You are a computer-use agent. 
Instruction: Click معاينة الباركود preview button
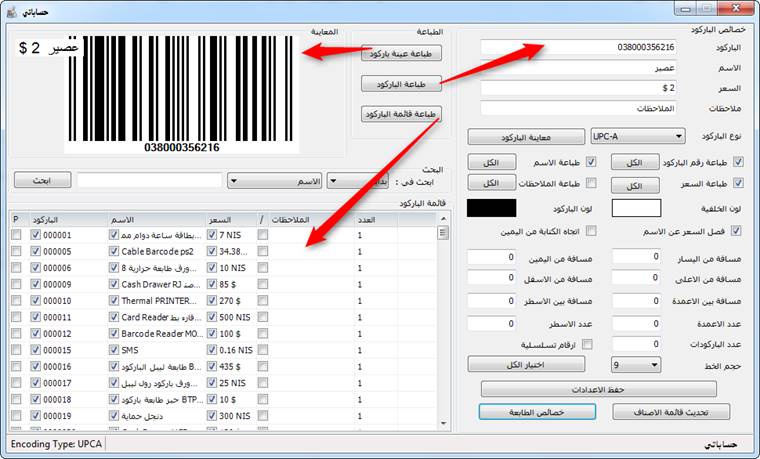coord(526,137)
